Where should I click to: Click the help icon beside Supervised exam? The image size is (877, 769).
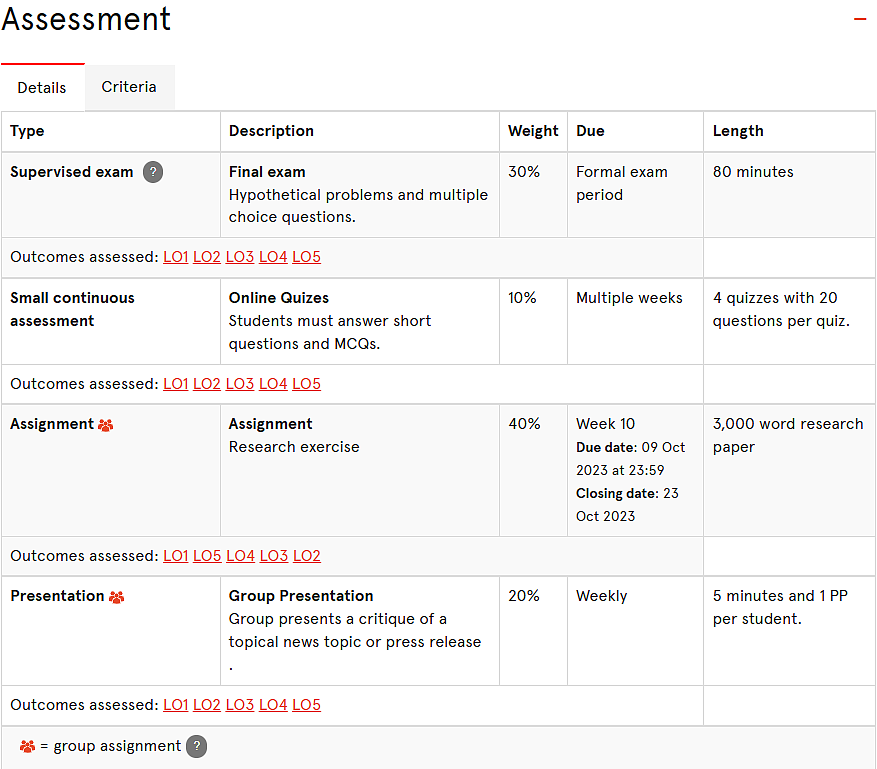[153, 172]
